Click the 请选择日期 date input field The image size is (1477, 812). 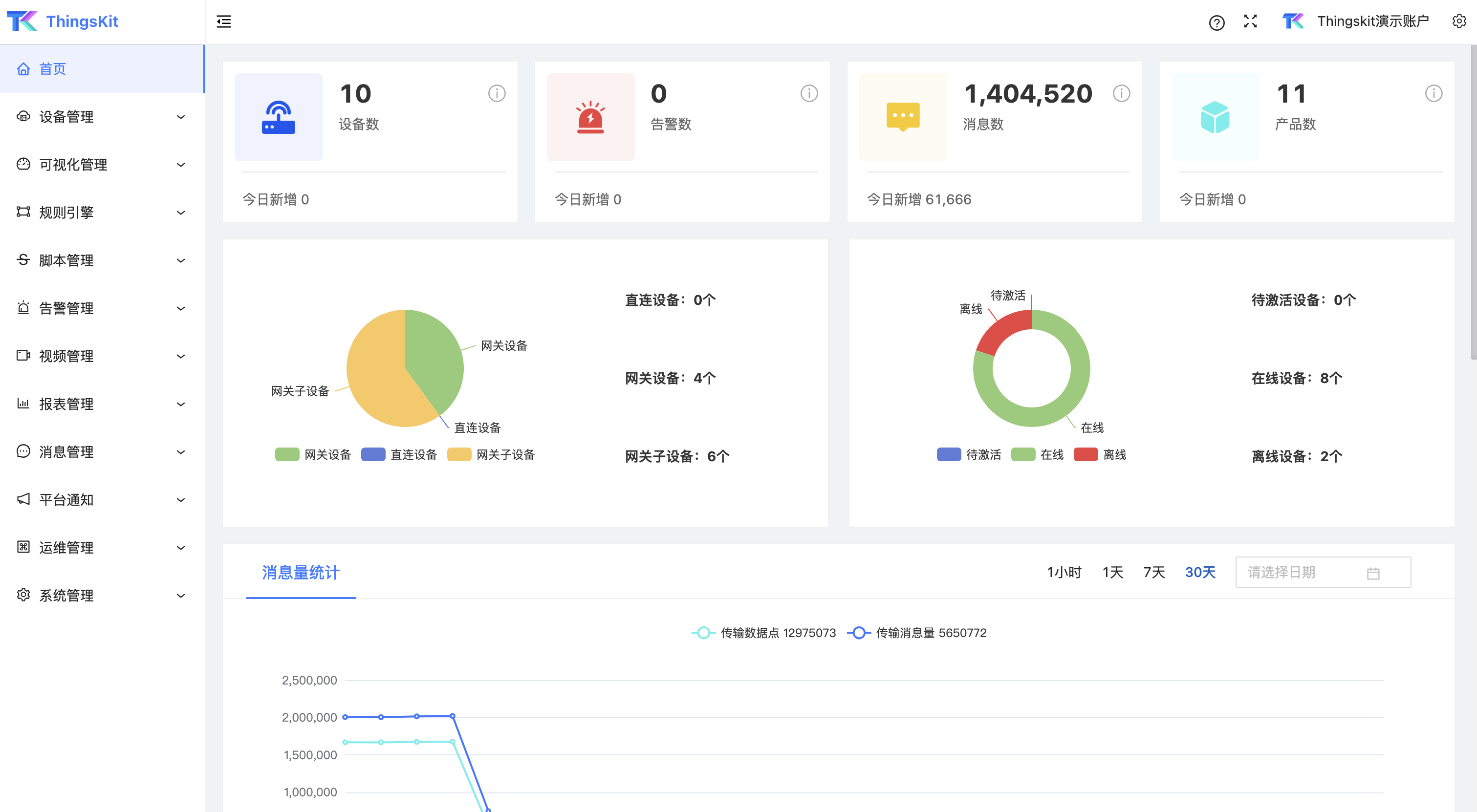click(x=1323, y=572)
